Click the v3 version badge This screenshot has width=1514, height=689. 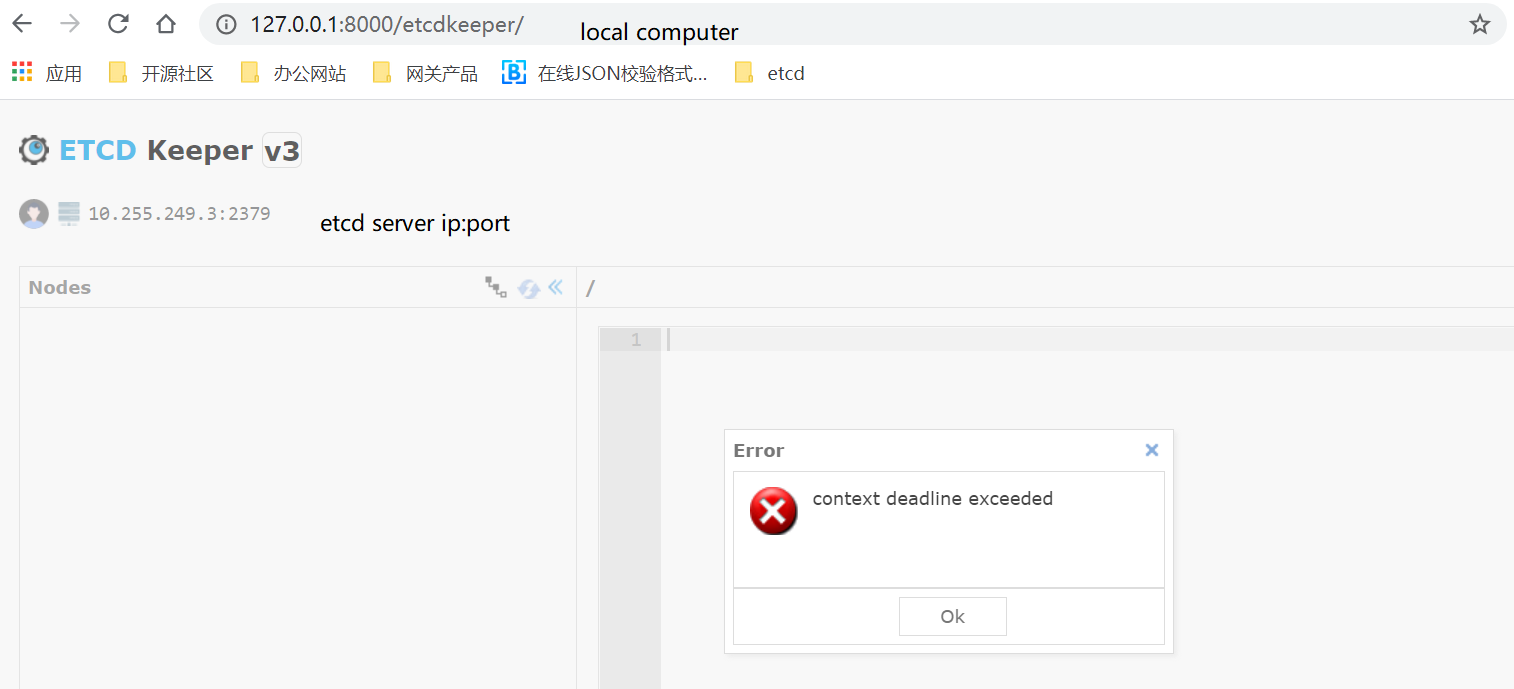281,150
